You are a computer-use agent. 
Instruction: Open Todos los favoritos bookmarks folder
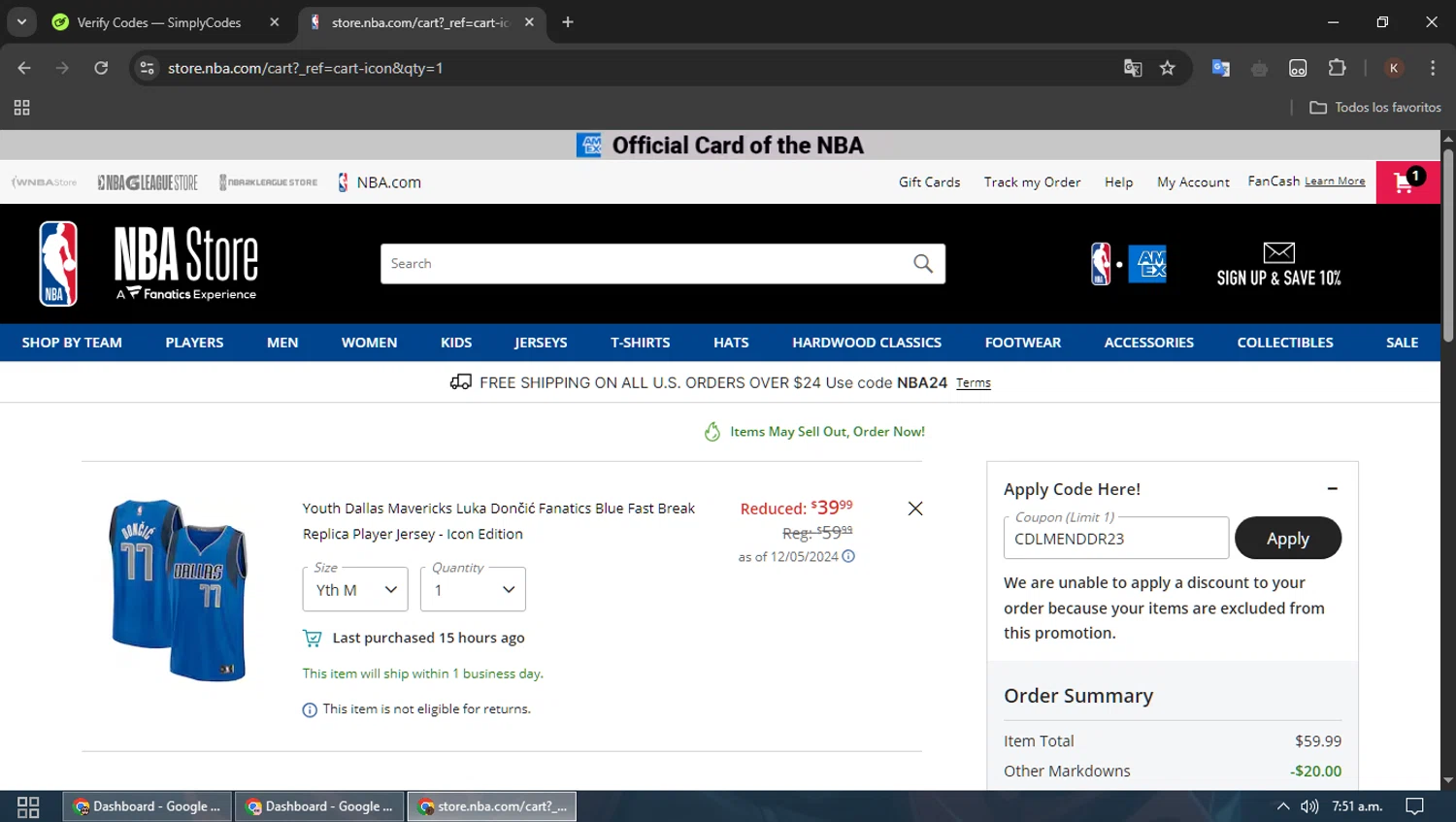tap(1375, 108)
